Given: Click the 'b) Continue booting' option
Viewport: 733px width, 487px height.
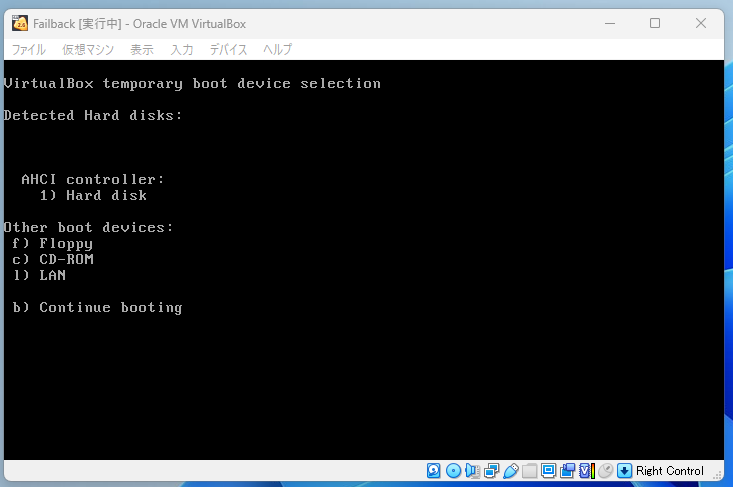Looking at the screenshot, I should 97,308.
